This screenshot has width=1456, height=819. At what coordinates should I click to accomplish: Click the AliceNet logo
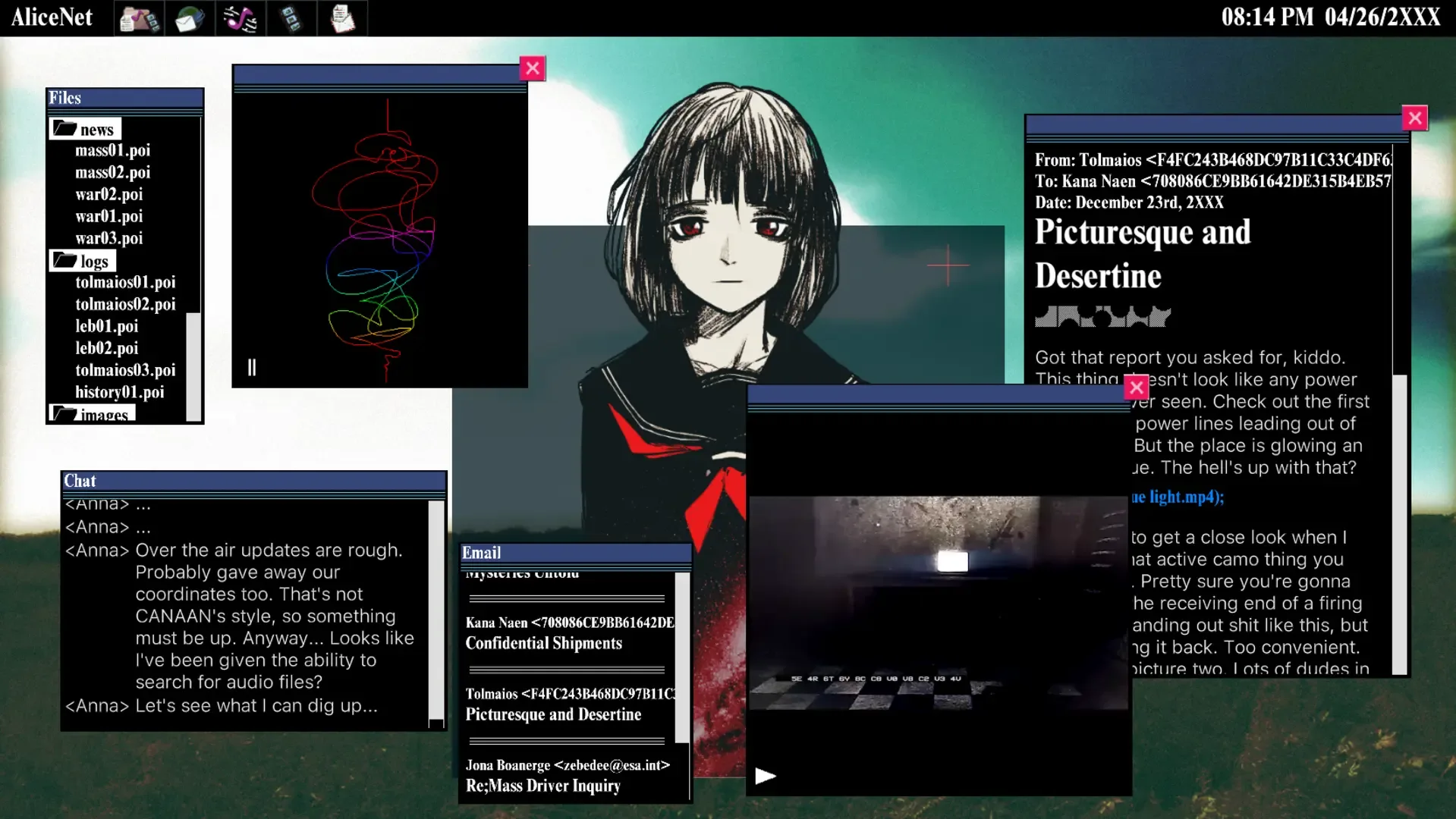pos(52,17)
